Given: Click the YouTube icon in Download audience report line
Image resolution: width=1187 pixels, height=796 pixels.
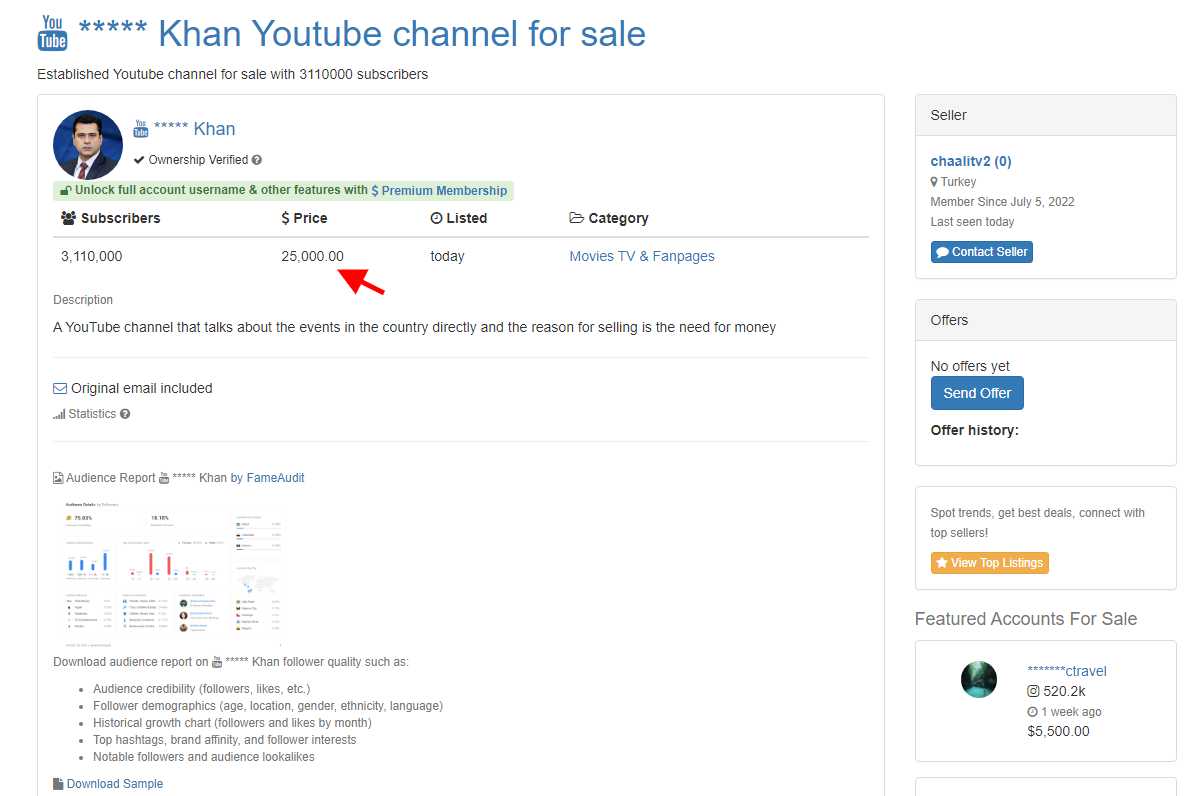Looking at the screenshot, I should point(217,662).
